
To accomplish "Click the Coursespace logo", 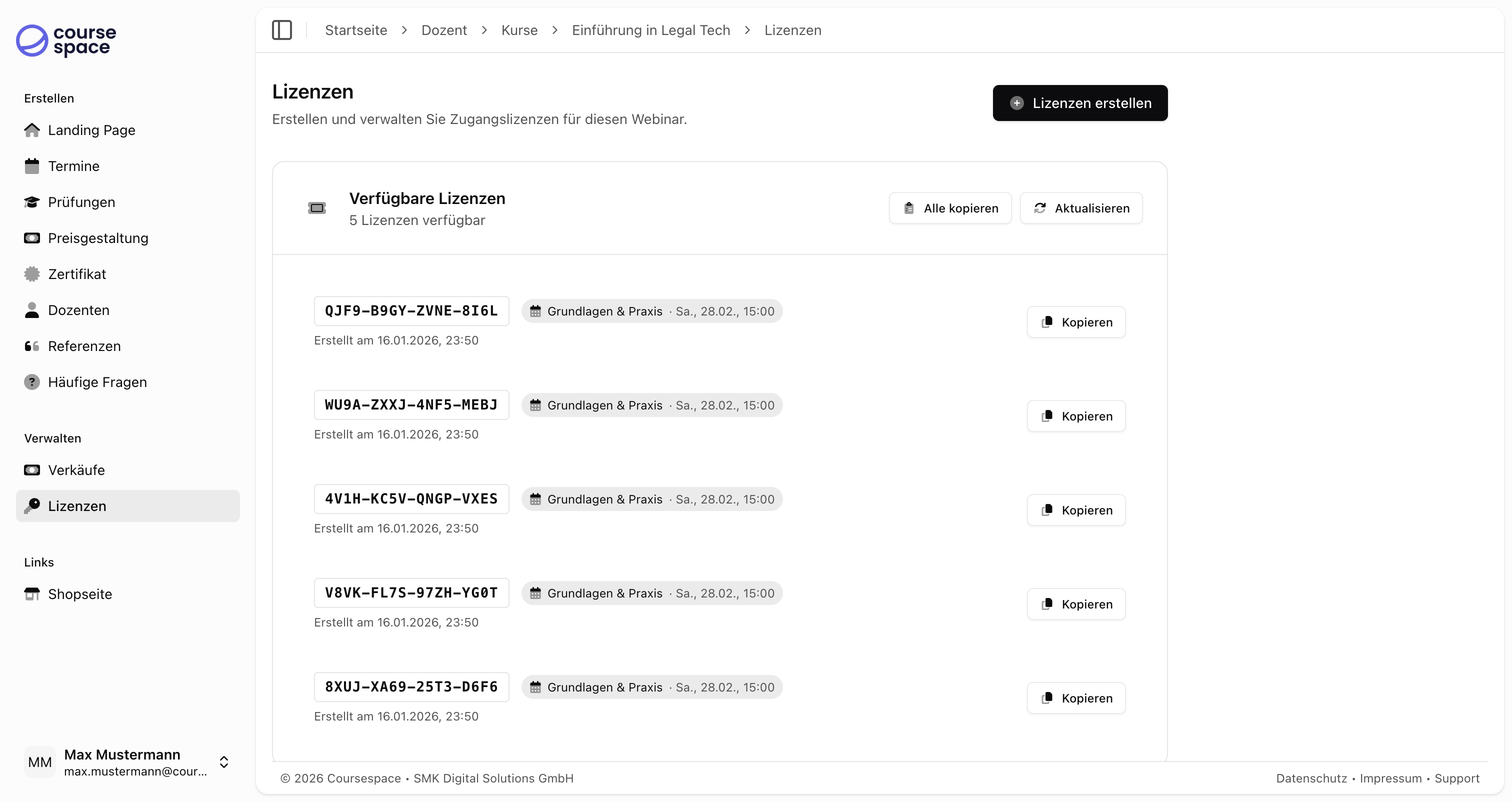I will point(65,40).
